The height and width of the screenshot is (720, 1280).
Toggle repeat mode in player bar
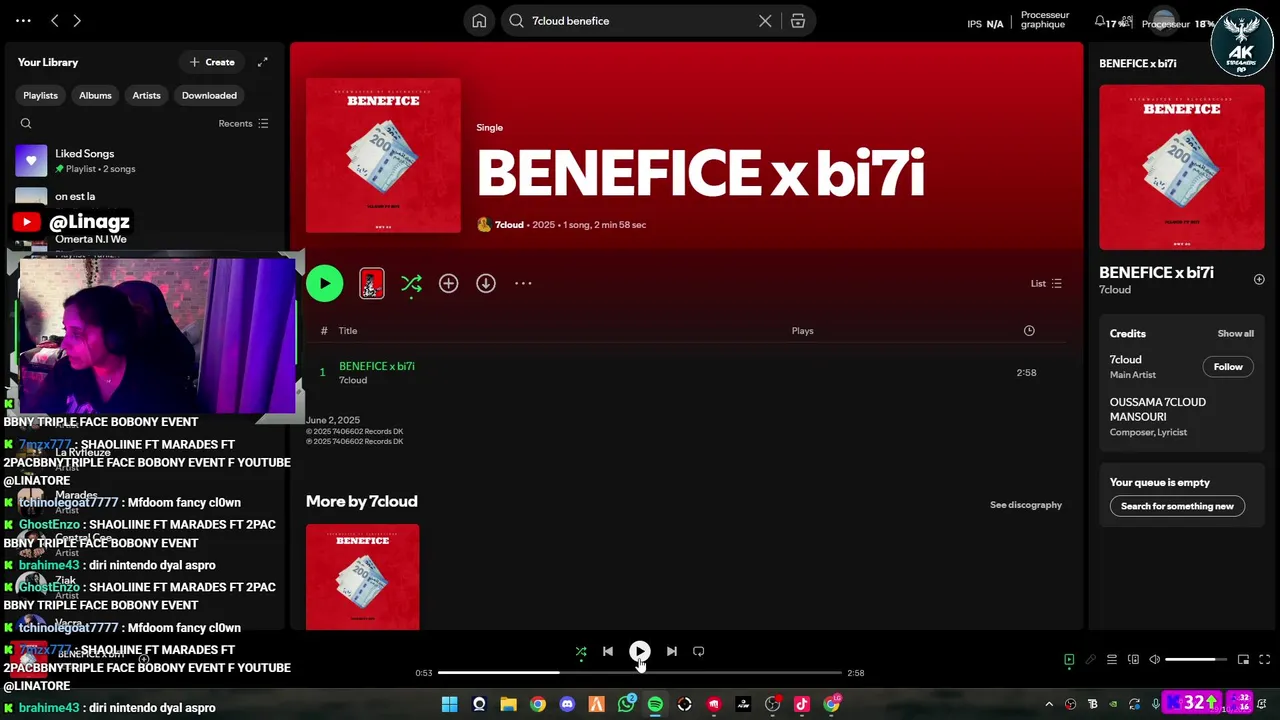pyautogui.click(x=699, y=652)
